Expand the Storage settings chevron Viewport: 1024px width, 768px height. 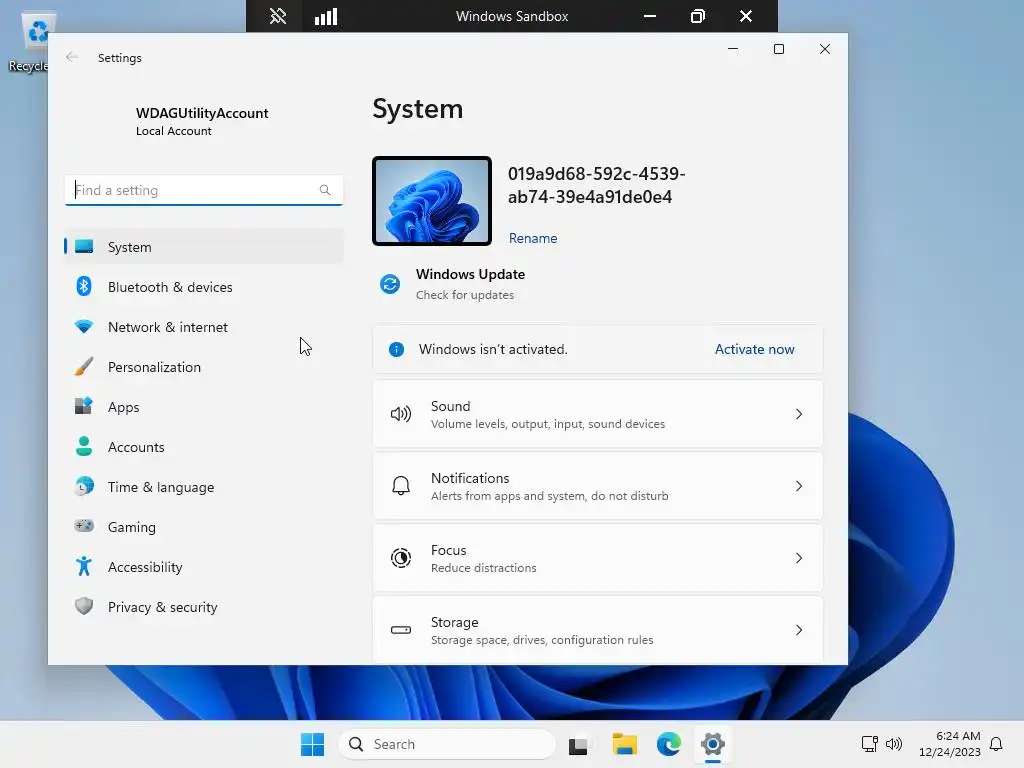(x=799, y=630)
